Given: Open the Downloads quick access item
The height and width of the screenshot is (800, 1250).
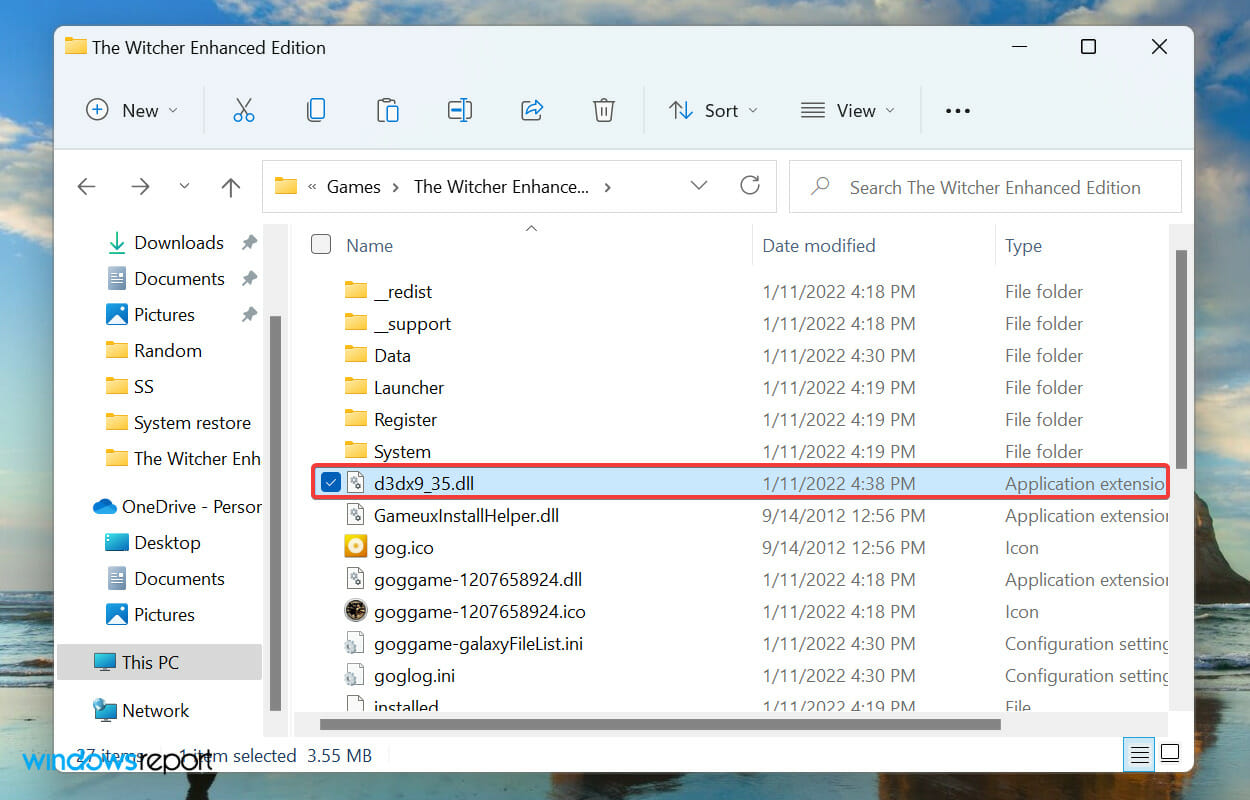Looking at the screenshot, I should pyautogui.click(x=178, y=242).
